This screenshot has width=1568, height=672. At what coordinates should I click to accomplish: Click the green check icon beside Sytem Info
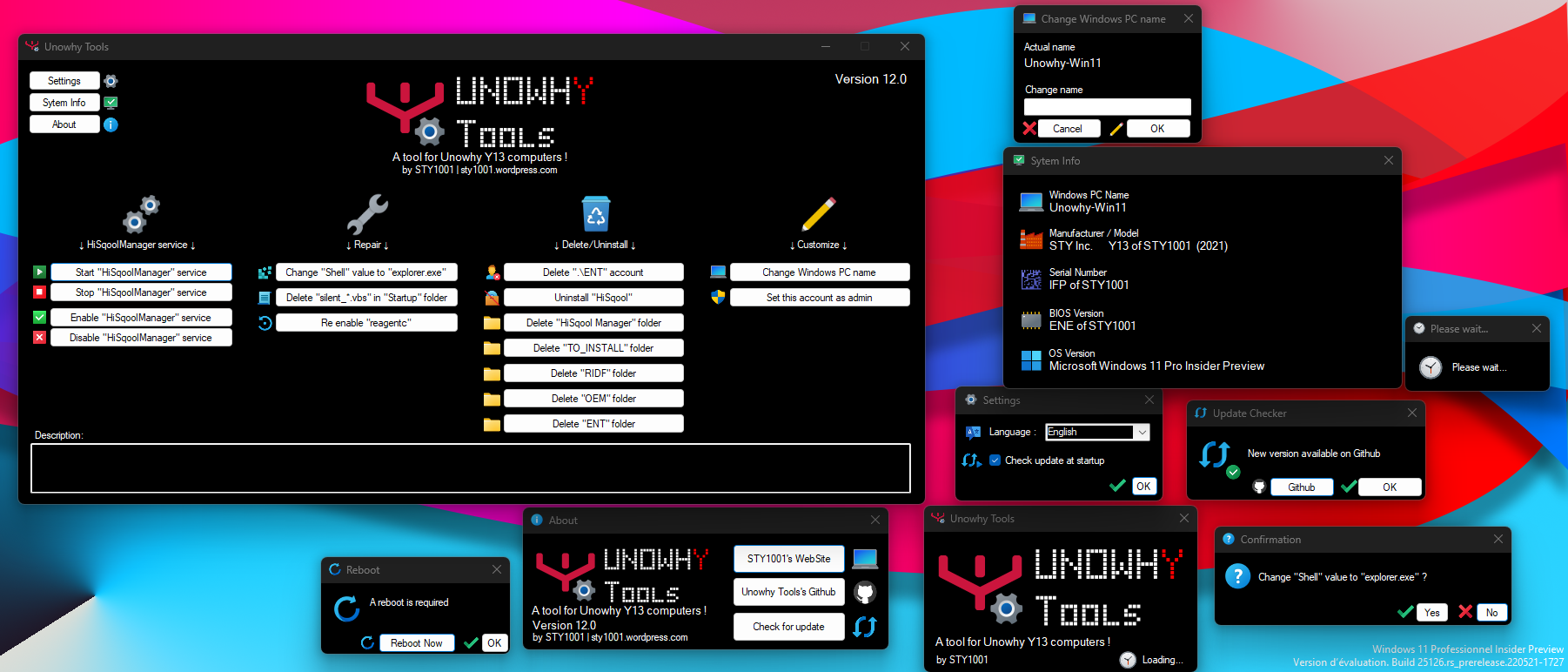click(x=111, y=103)
